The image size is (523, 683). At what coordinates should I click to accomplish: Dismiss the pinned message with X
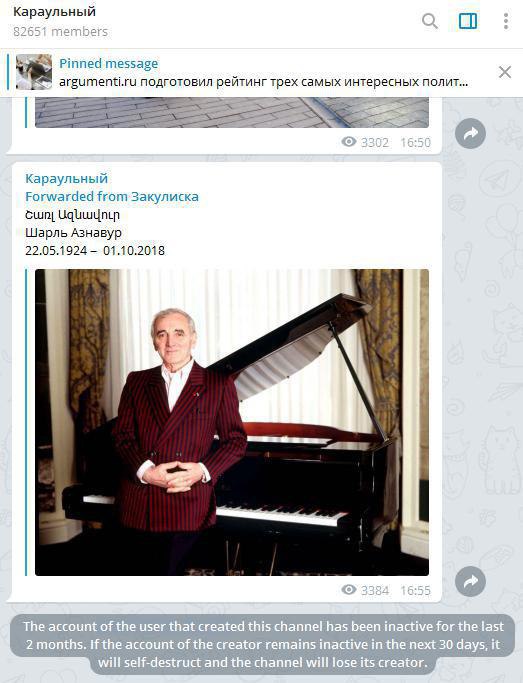[x=505, y=72]
